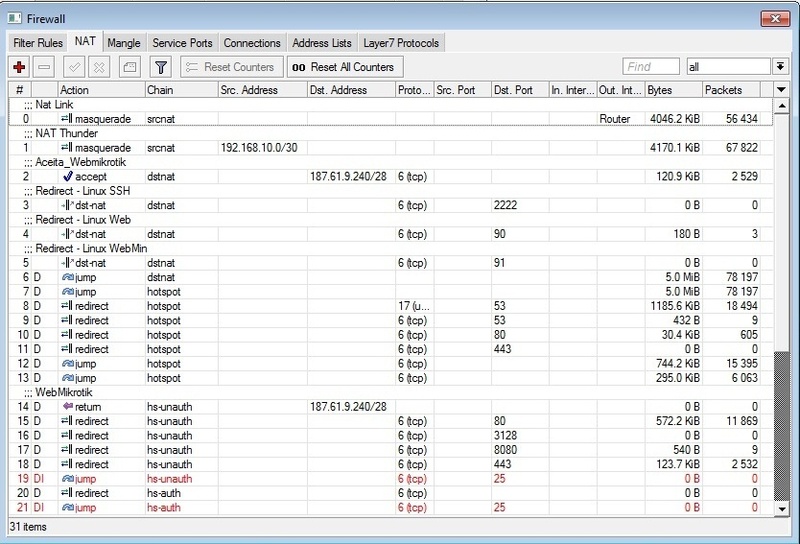Switch to Mangle tab
The image size is (800, 544).
click(124, 43)
